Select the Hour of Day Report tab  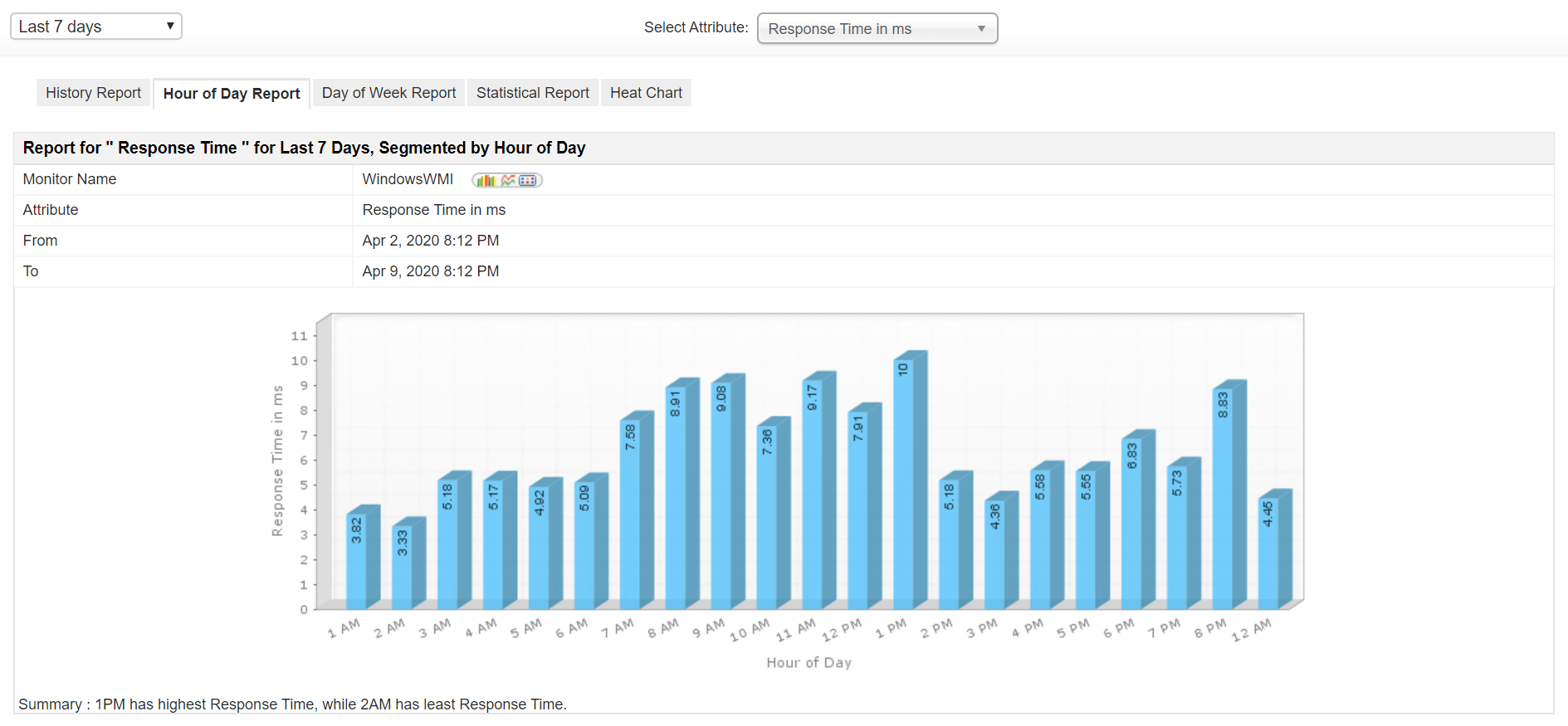[x=232, y=94]
